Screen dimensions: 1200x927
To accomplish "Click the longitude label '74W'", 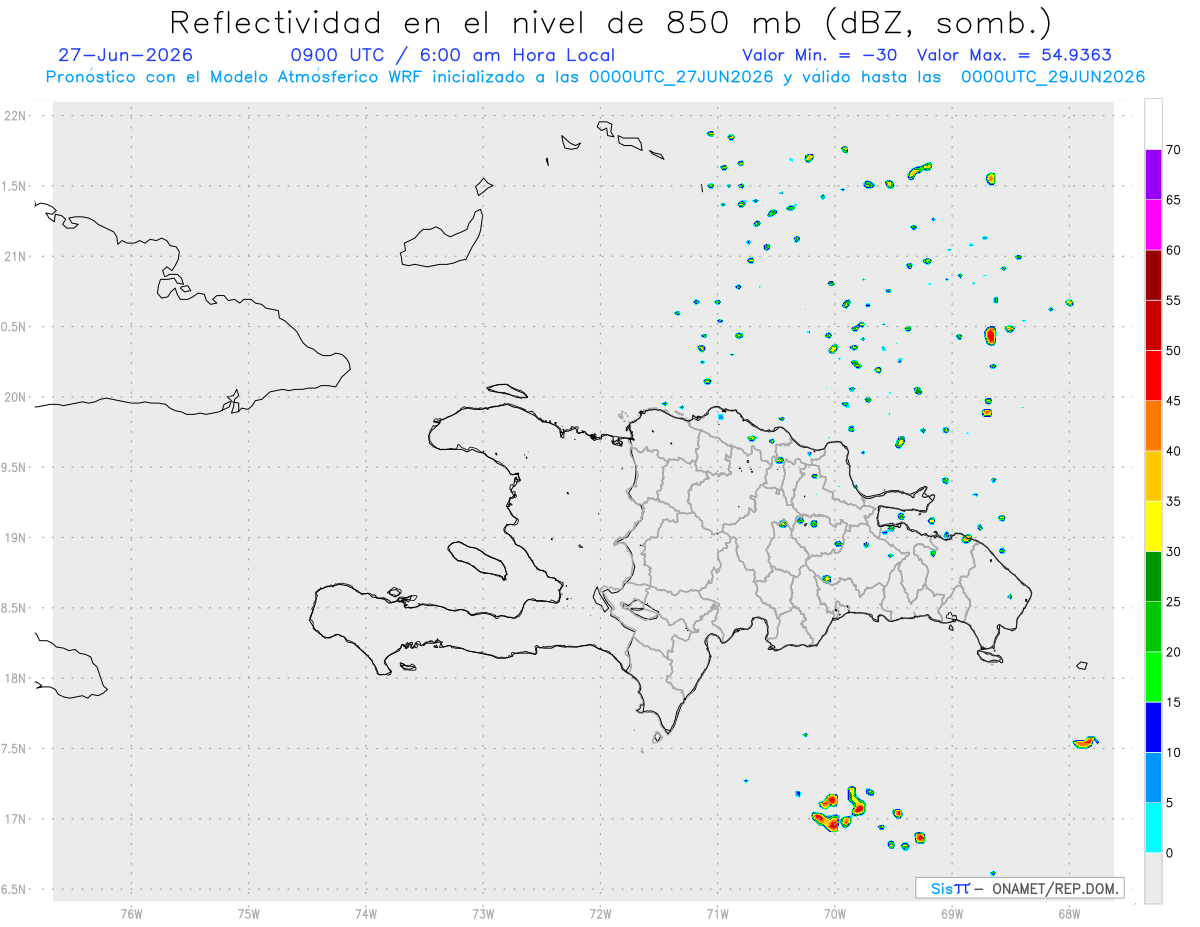I will pyautogui.click(x=366, y=913).
